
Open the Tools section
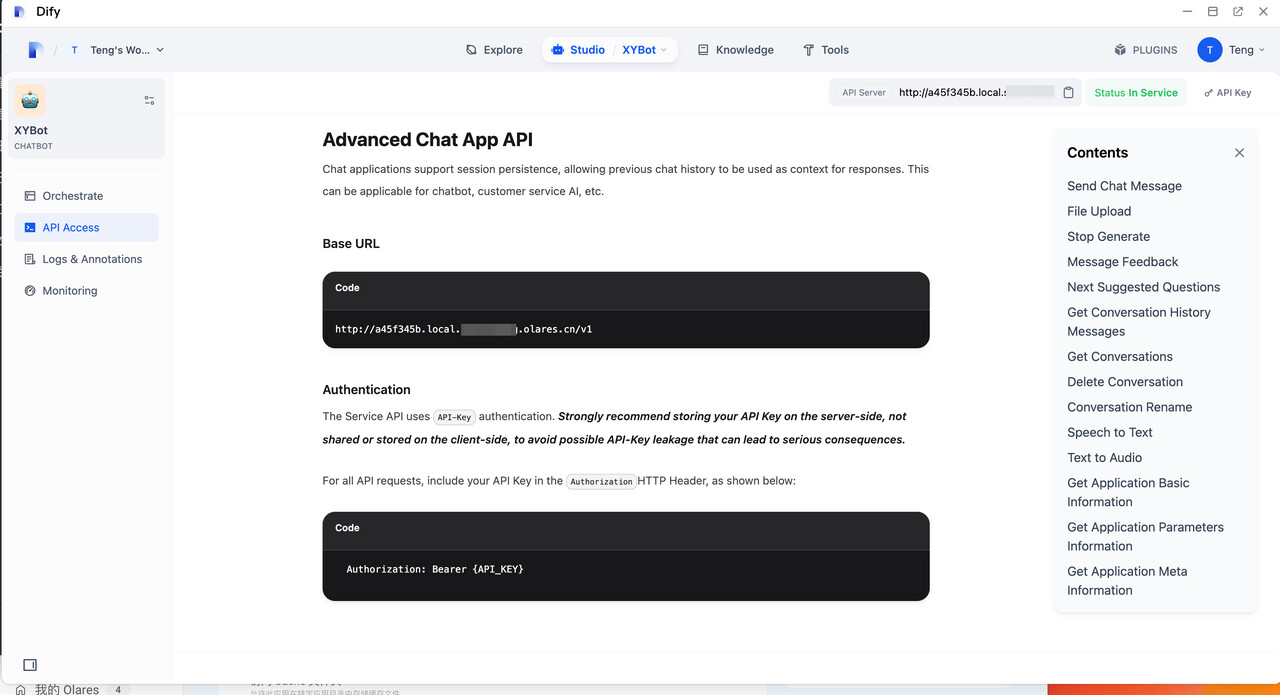tap(825, 50)
